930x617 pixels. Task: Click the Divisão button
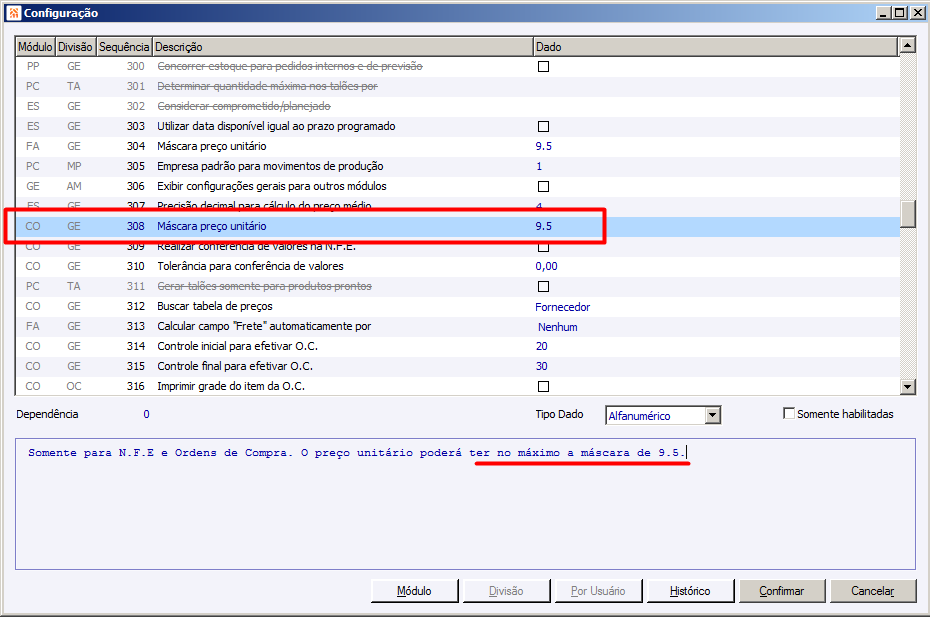pos(506,591)
